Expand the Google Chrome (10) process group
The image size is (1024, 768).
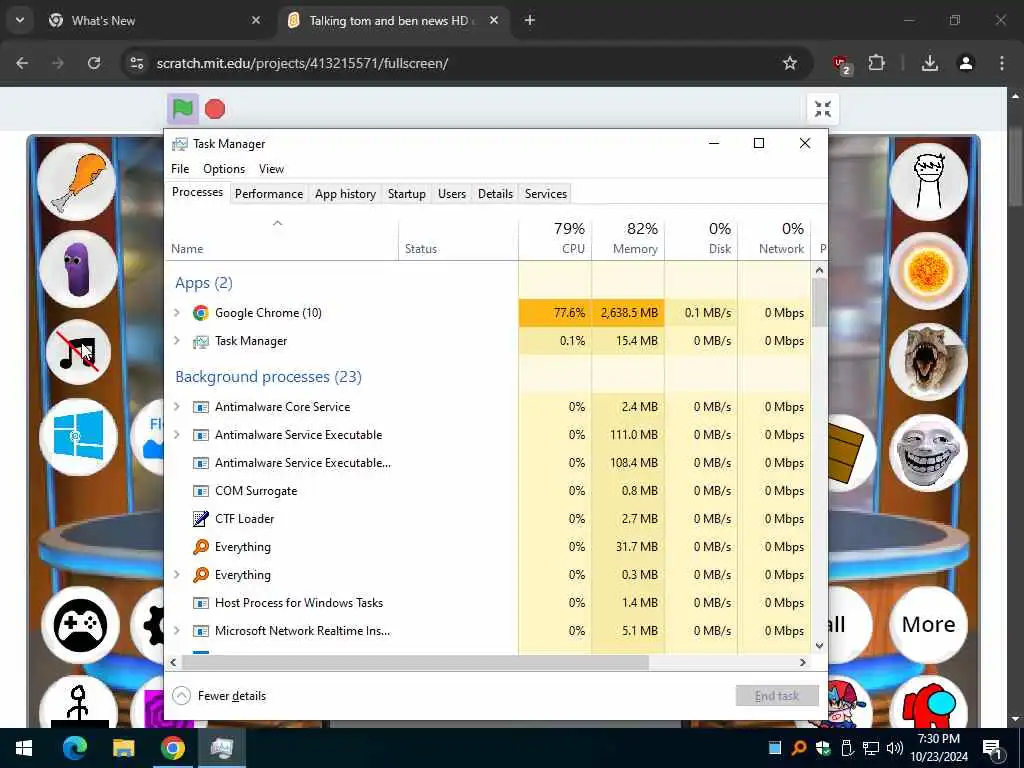[x=177, y=312]
